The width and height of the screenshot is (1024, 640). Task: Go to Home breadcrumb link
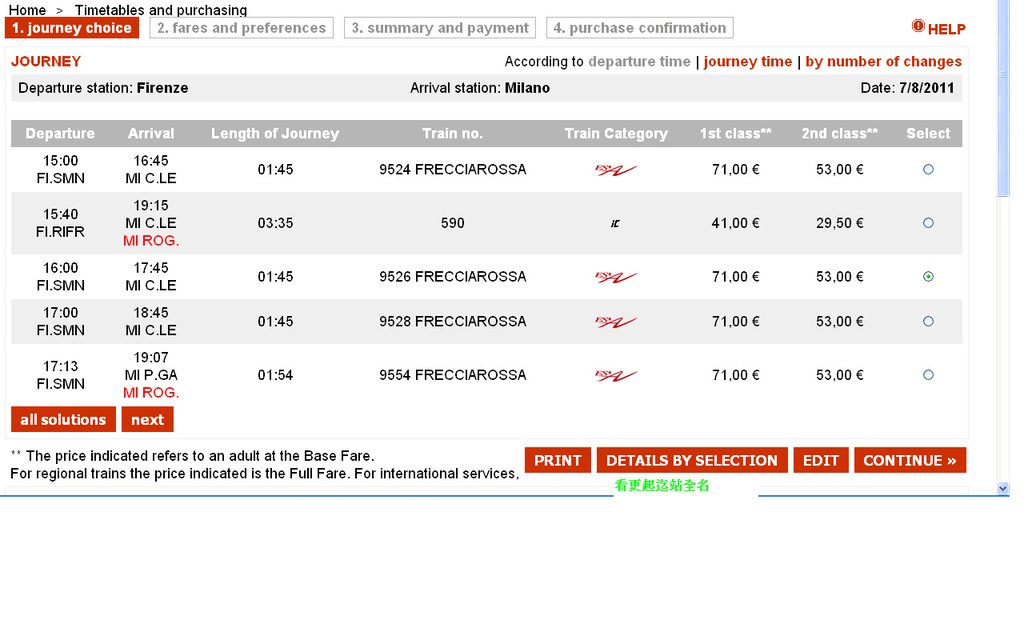click(x=27, y=10)
